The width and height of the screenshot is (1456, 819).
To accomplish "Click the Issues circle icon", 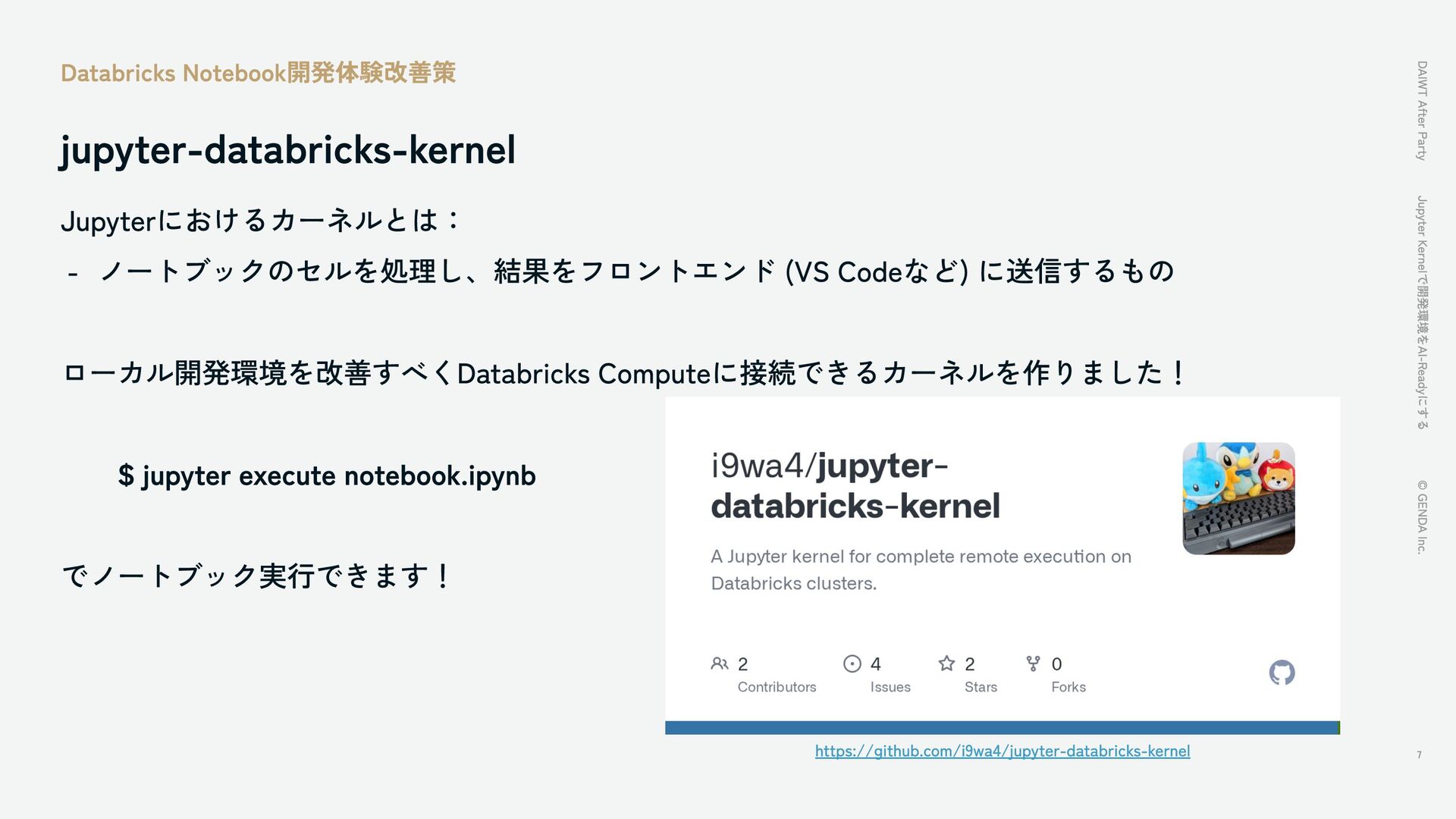I will tap(852, 664).
